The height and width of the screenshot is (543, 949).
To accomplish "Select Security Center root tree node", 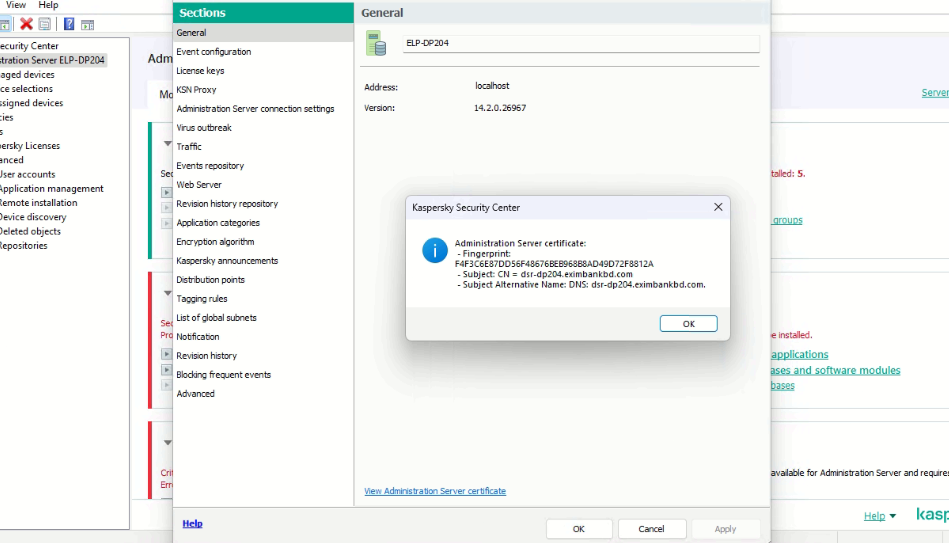I will click(x=29, y=46).
